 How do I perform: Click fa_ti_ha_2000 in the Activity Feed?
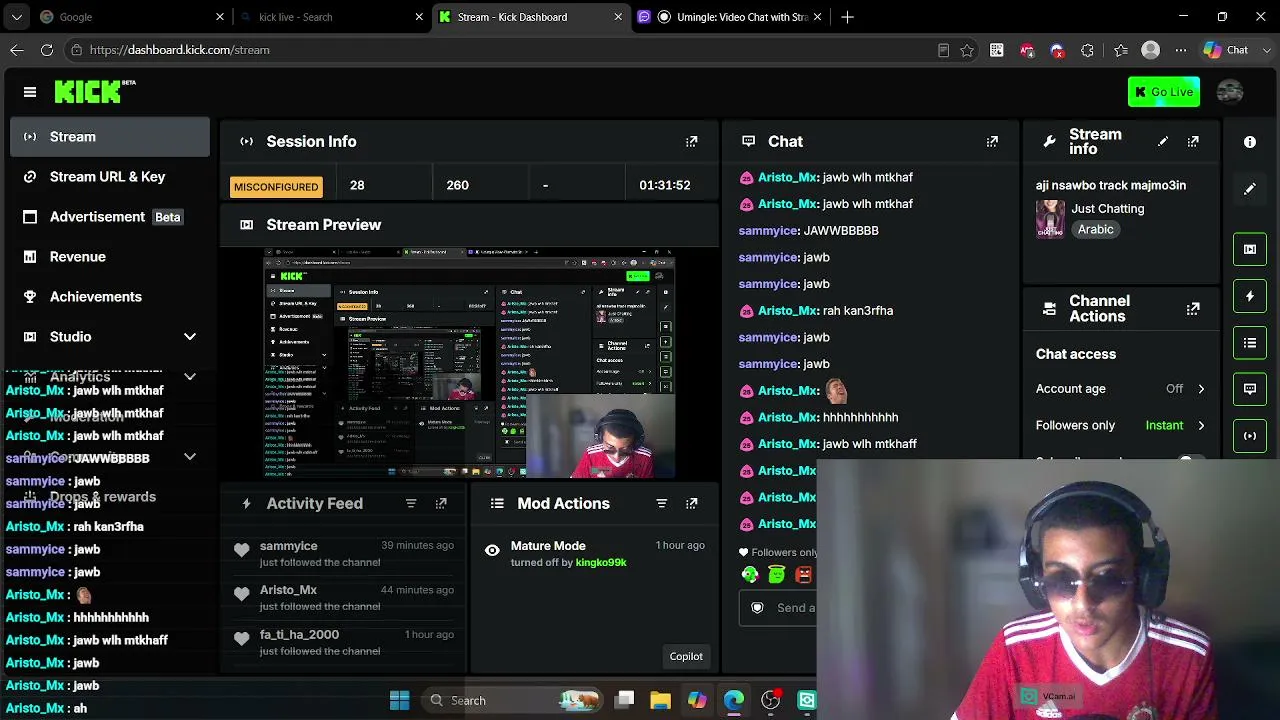click(x=299, y=635)
